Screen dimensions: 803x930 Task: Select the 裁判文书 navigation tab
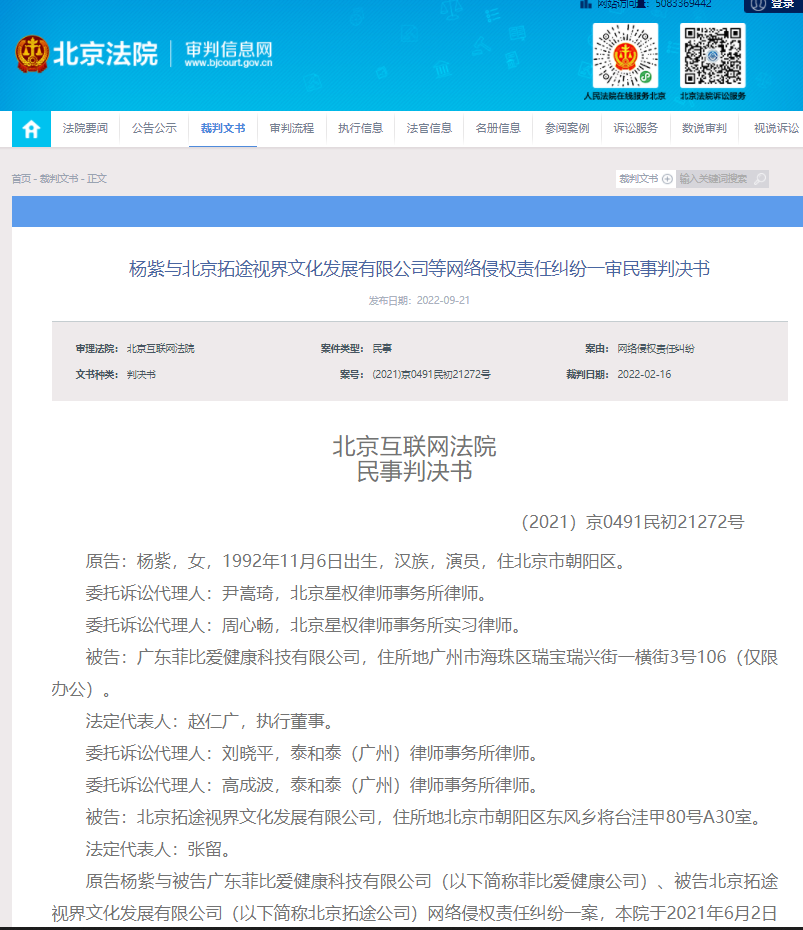223,129
